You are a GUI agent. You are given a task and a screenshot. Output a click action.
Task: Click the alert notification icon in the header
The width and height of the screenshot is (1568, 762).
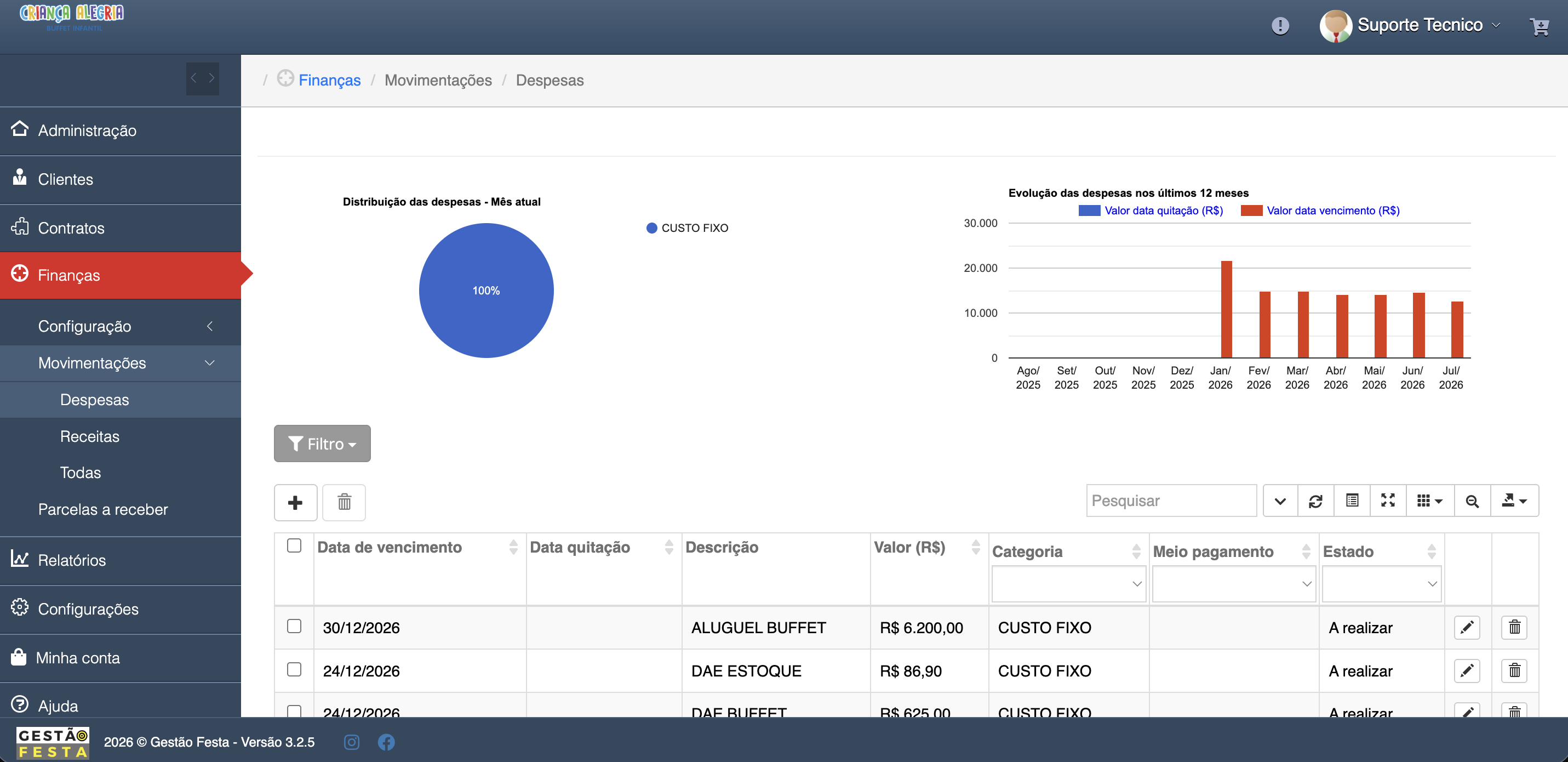tap(1280, 26)
